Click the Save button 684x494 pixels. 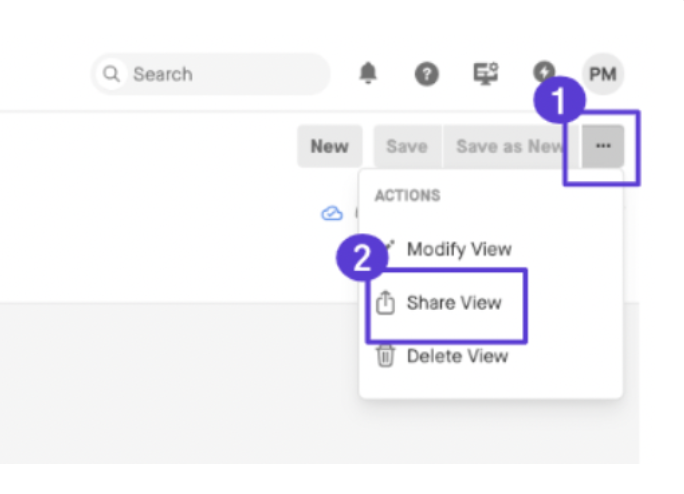coord(407,146)
